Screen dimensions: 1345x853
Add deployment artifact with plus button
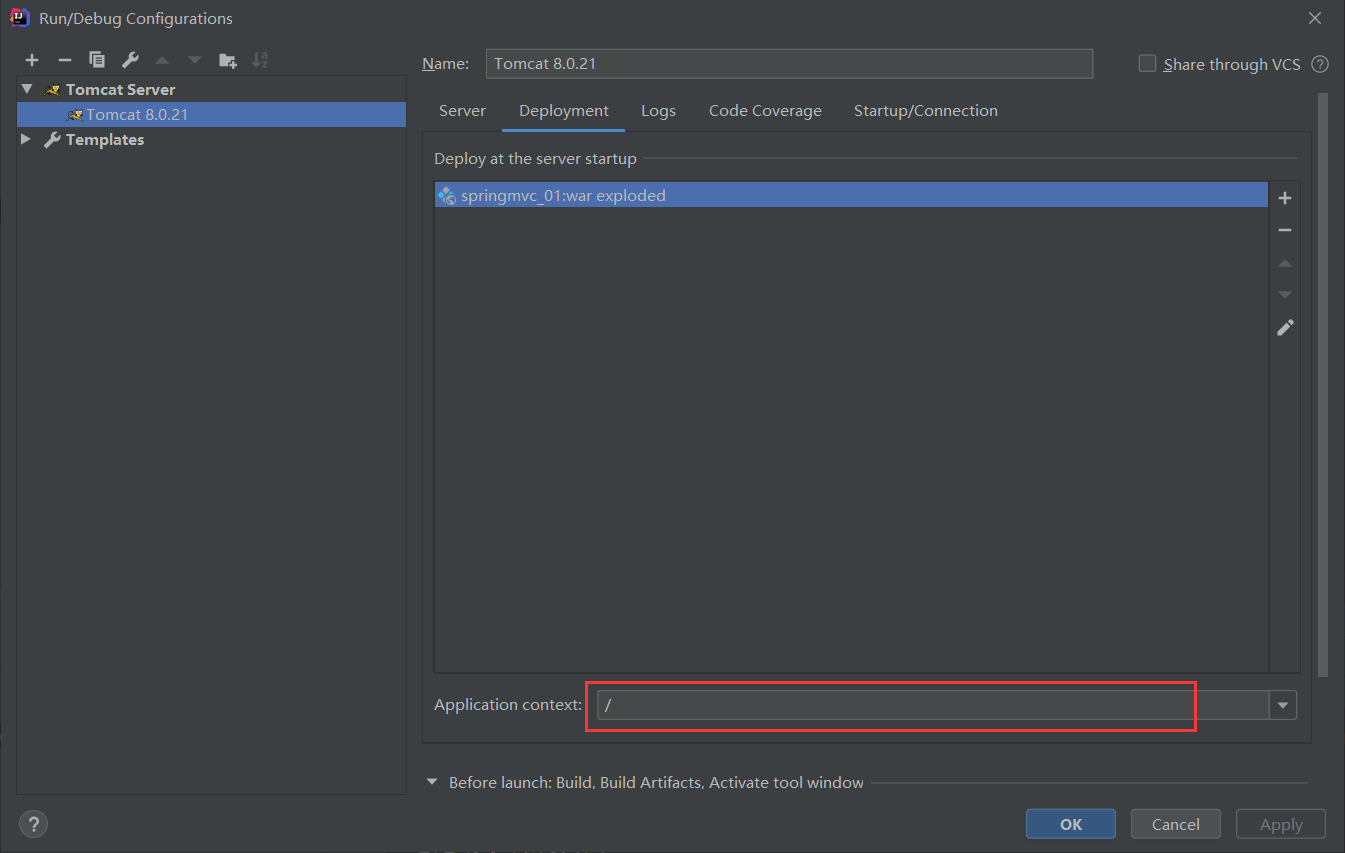1285,198
